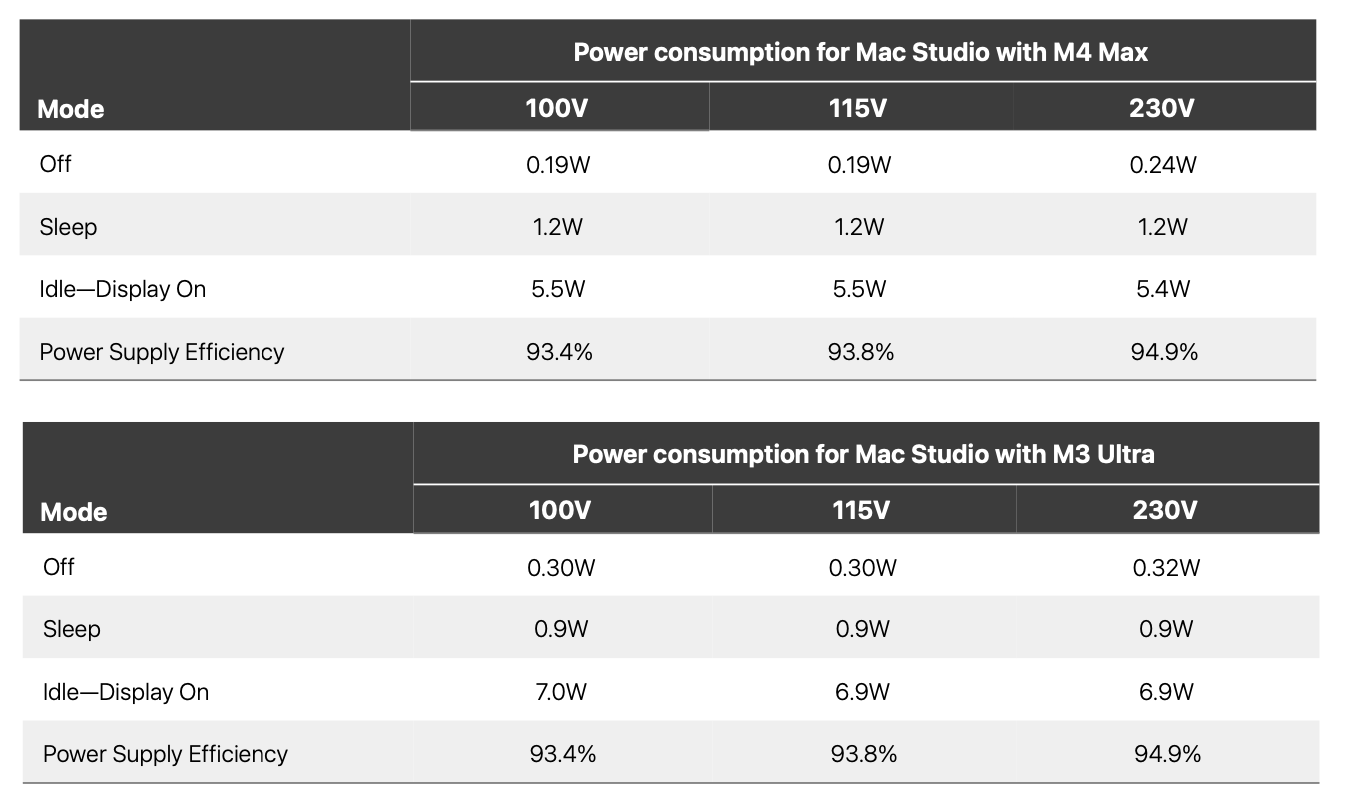
Task: Click the Mode header of the M3 Ultra table
Action: tap(74, 512)
